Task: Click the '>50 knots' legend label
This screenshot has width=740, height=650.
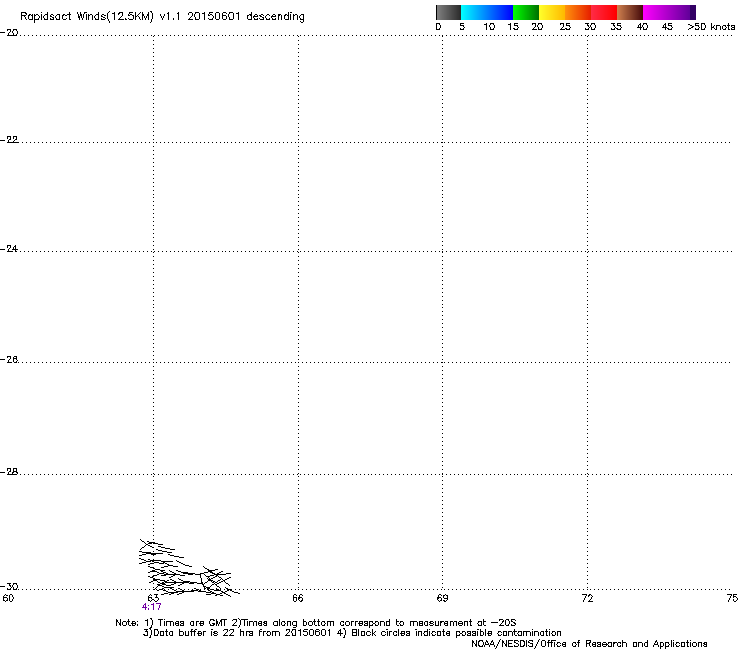Action: coord(711,27)
